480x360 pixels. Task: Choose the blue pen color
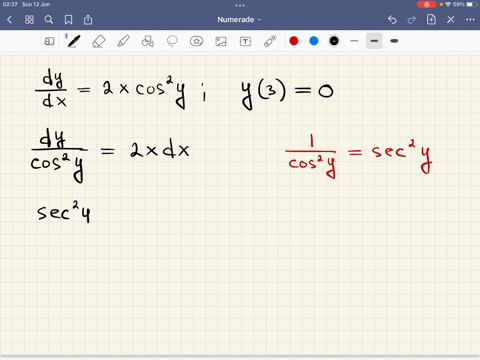(x=314, y=41)
